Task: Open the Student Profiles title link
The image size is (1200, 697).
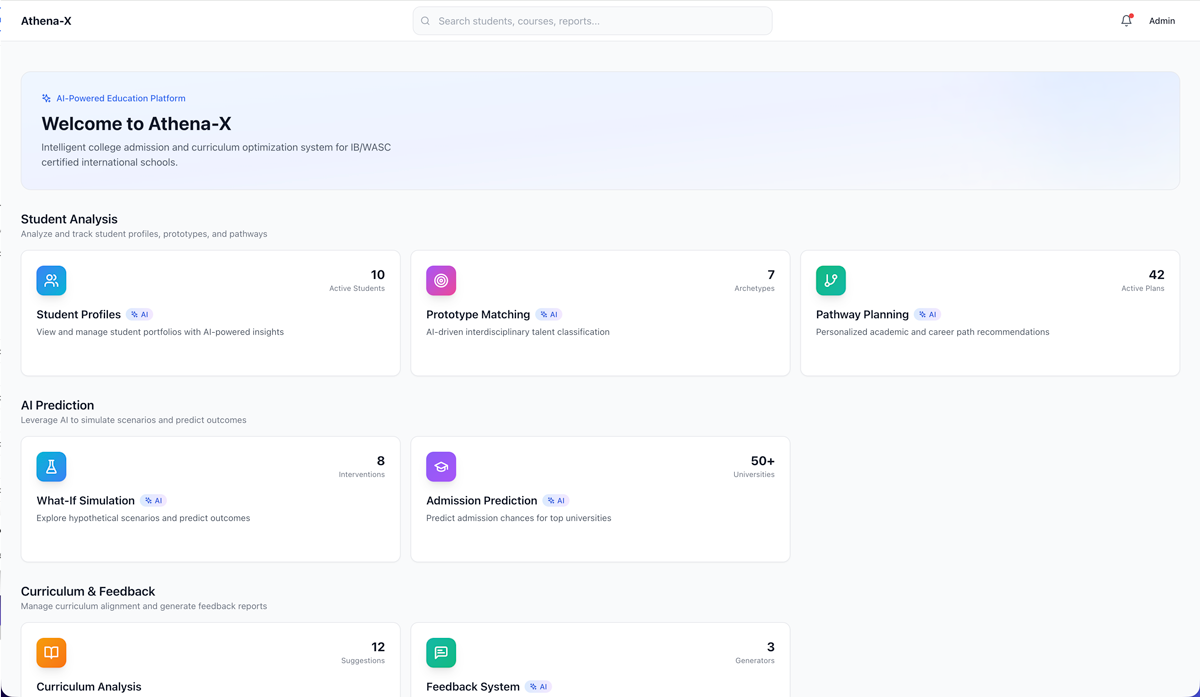Action: pos(78,314)
